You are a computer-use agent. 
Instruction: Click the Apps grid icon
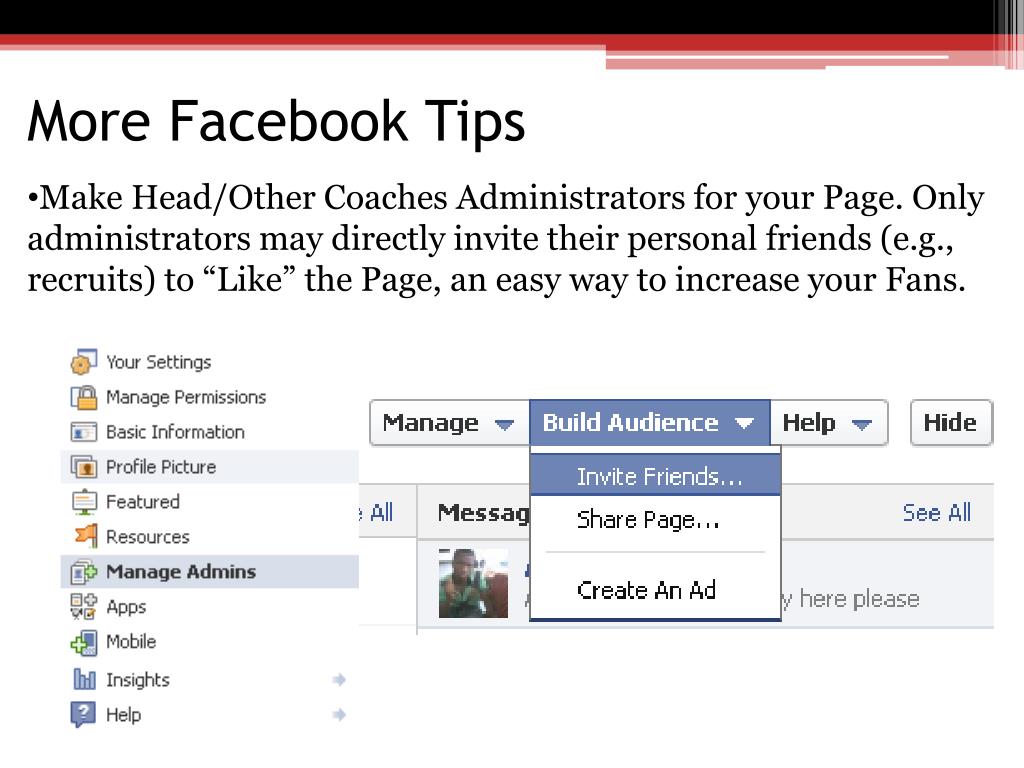(x=84, y=606)
